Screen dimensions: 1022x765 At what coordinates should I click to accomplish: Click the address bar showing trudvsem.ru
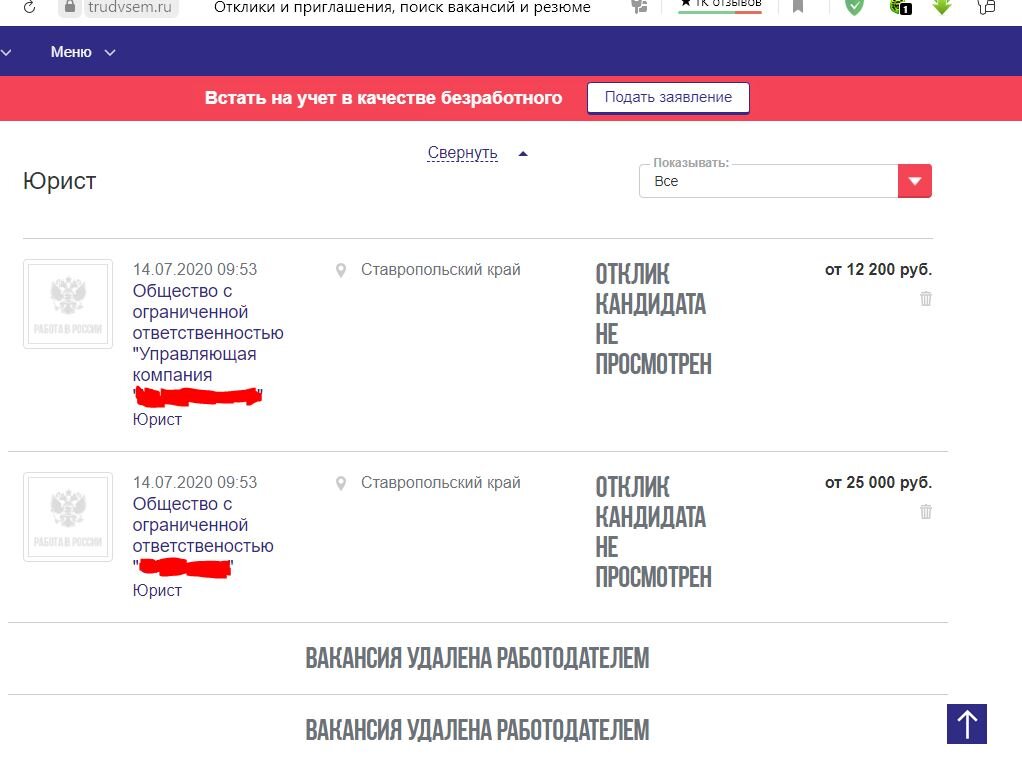[x=130, y=7]
